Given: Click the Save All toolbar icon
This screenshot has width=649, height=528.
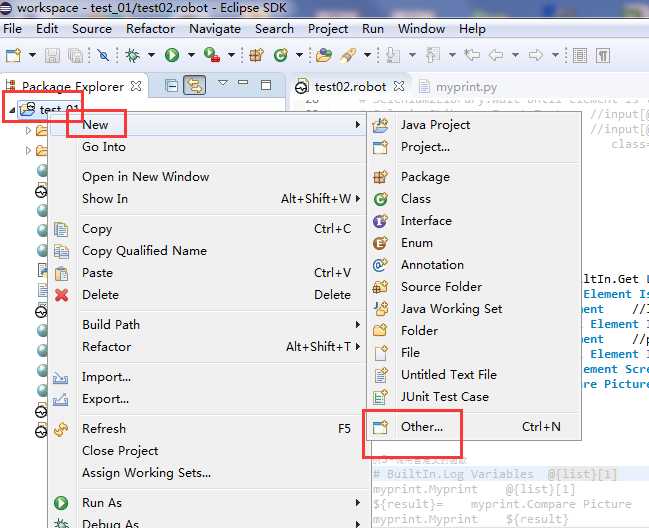Looking at the screenshot, I should (x=75, y=55).
